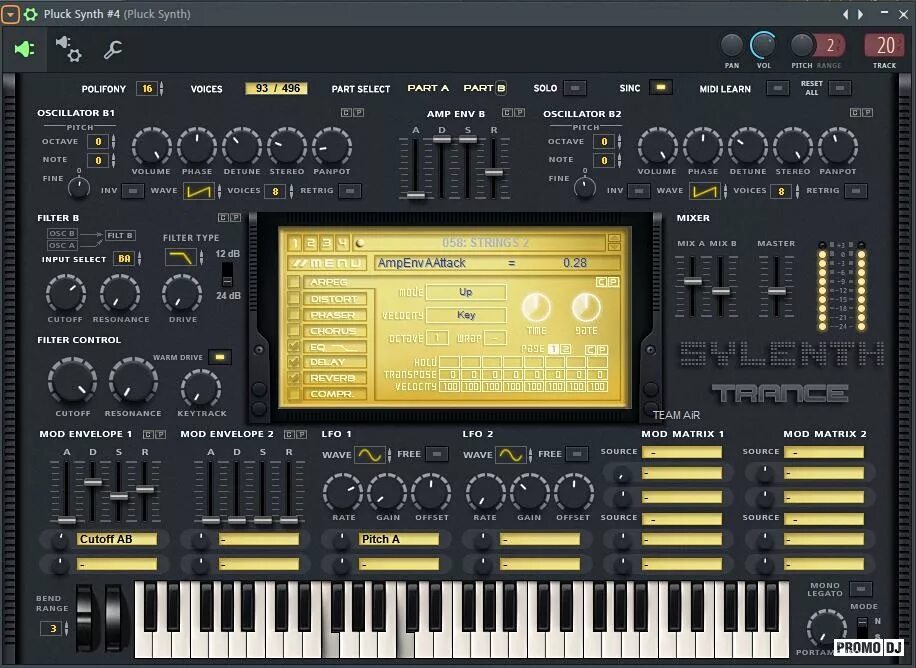Screen dimensions: 916x668
Task: Toggle the WARM DRIVE switch
Action: click(220, 357)
